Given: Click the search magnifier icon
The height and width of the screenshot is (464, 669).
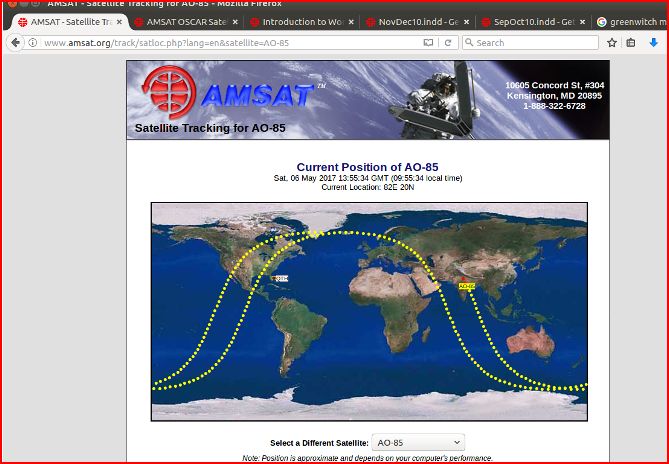Looking at the screenshot, I should (x=469, y=43).
